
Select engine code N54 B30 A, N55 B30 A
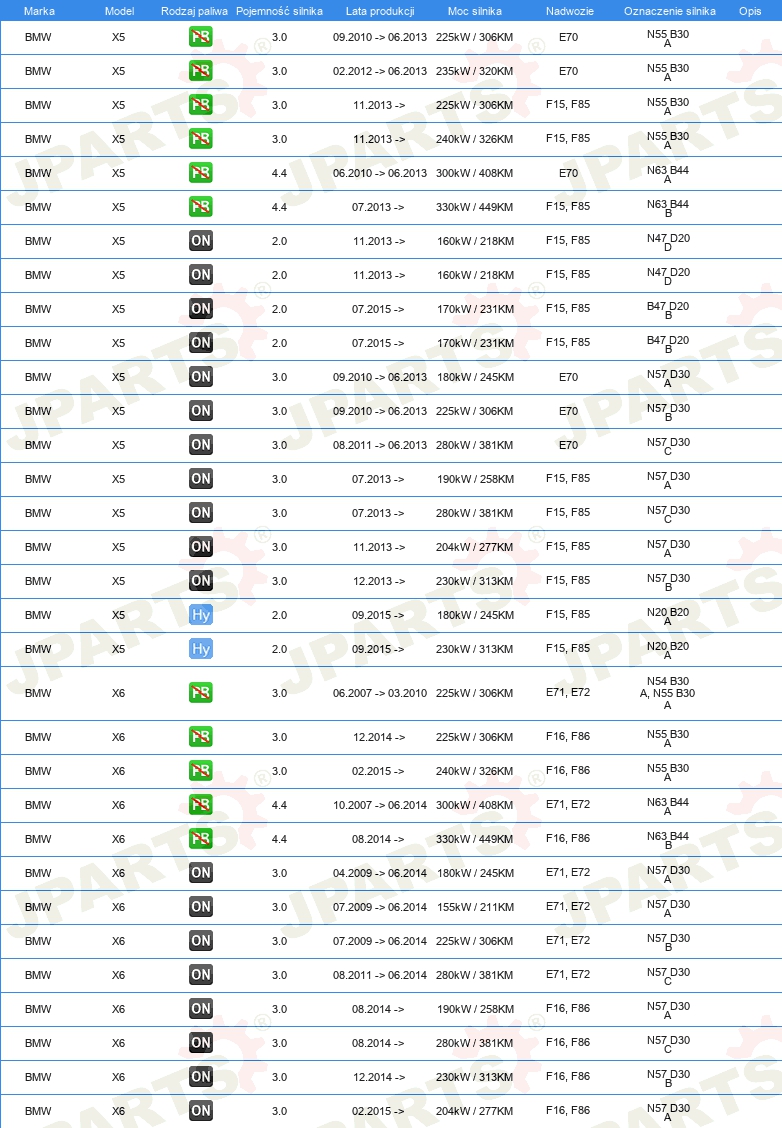668,693
